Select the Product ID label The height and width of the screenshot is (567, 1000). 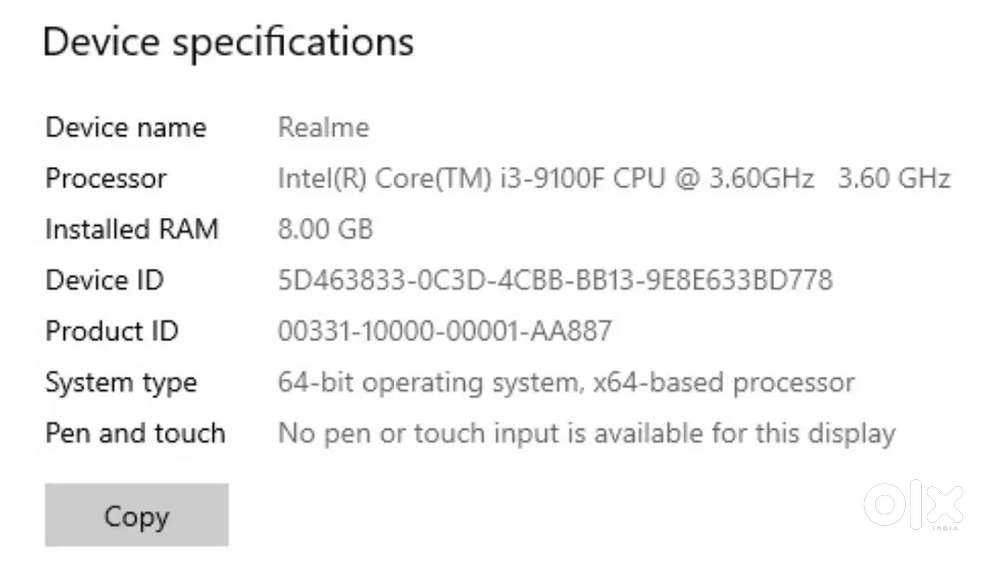(x=112, y=331)
